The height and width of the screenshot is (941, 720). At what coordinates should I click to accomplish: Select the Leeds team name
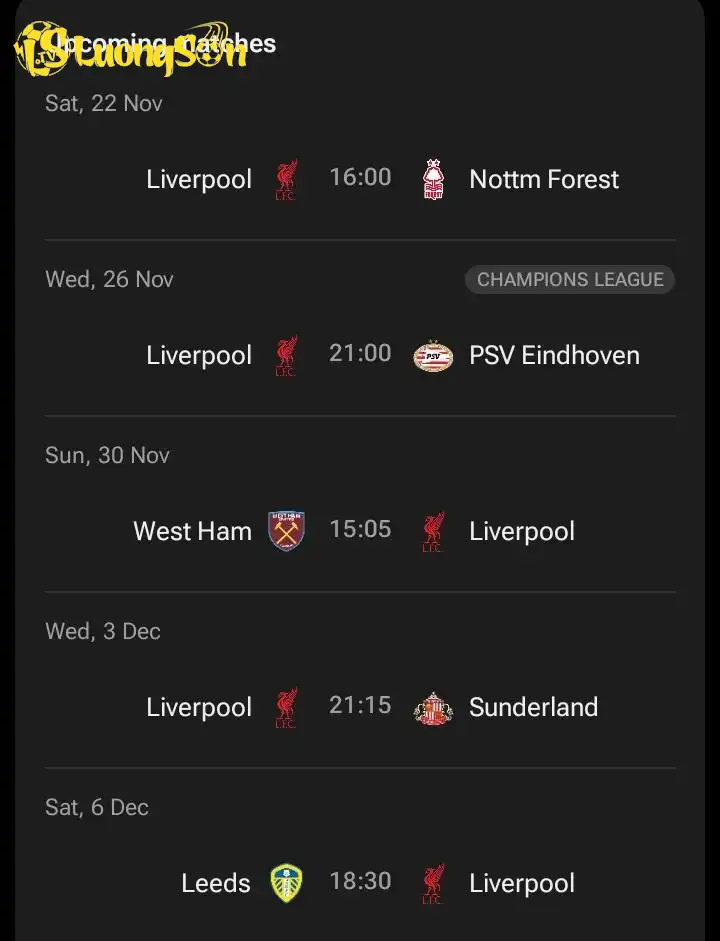click(x=216, y=883)
